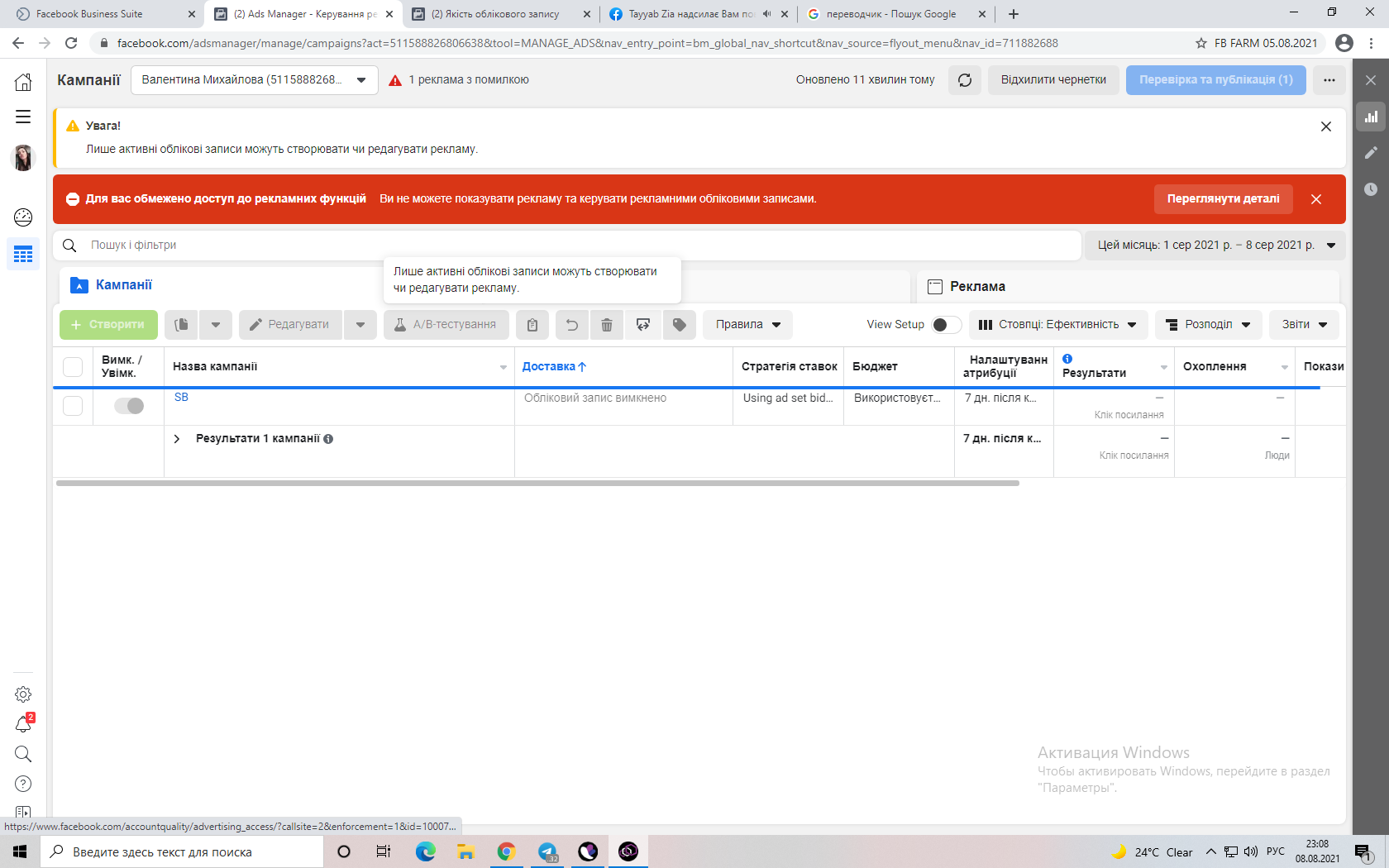Click the Пошук і фільтри search field
The width and height of the screenshot is (1389, 868).
pyautogui.click(x=567, y=246)
